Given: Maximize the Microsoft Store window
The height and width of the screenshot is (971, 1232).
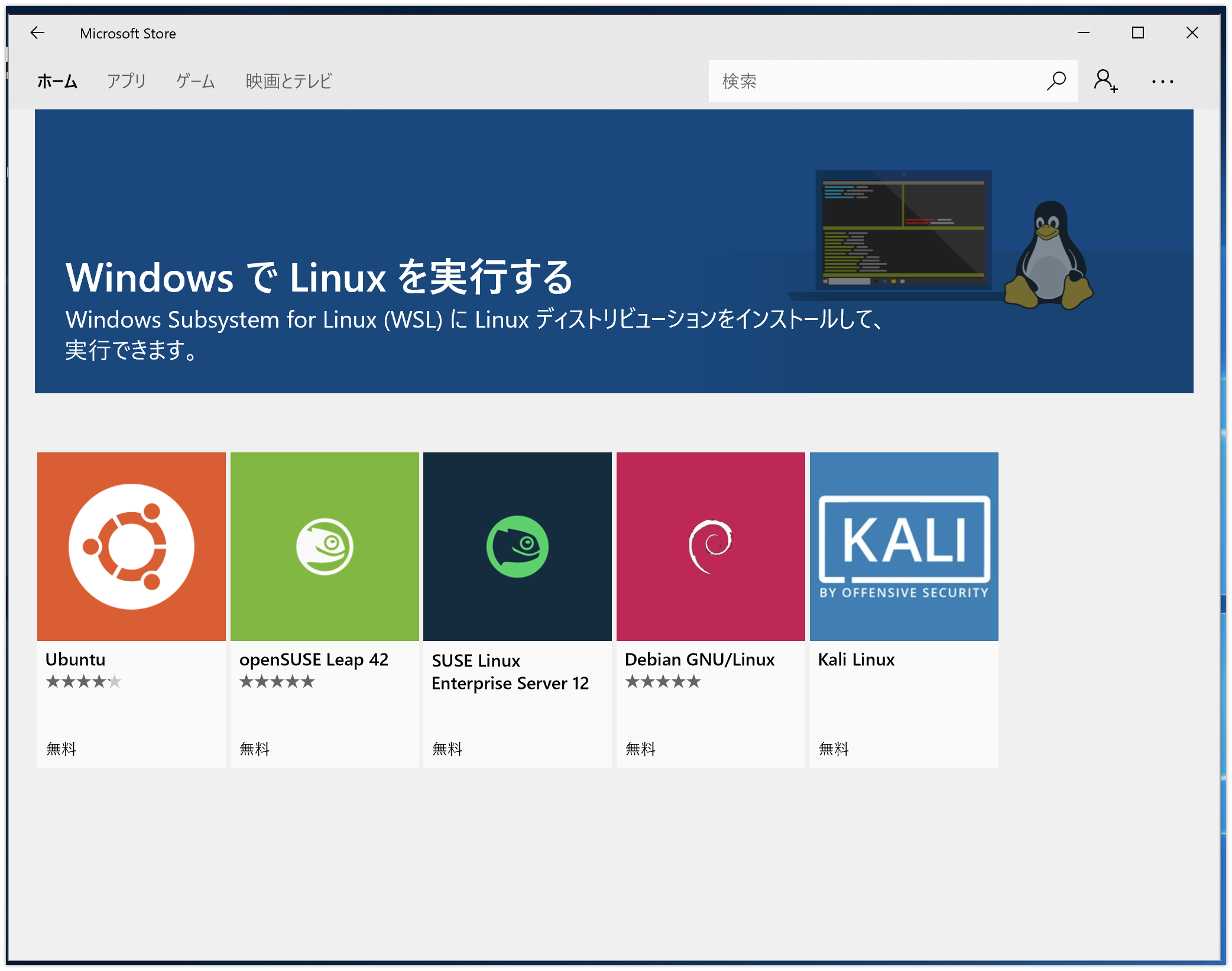Looking at the screenshot, I should click(1138, 33).
